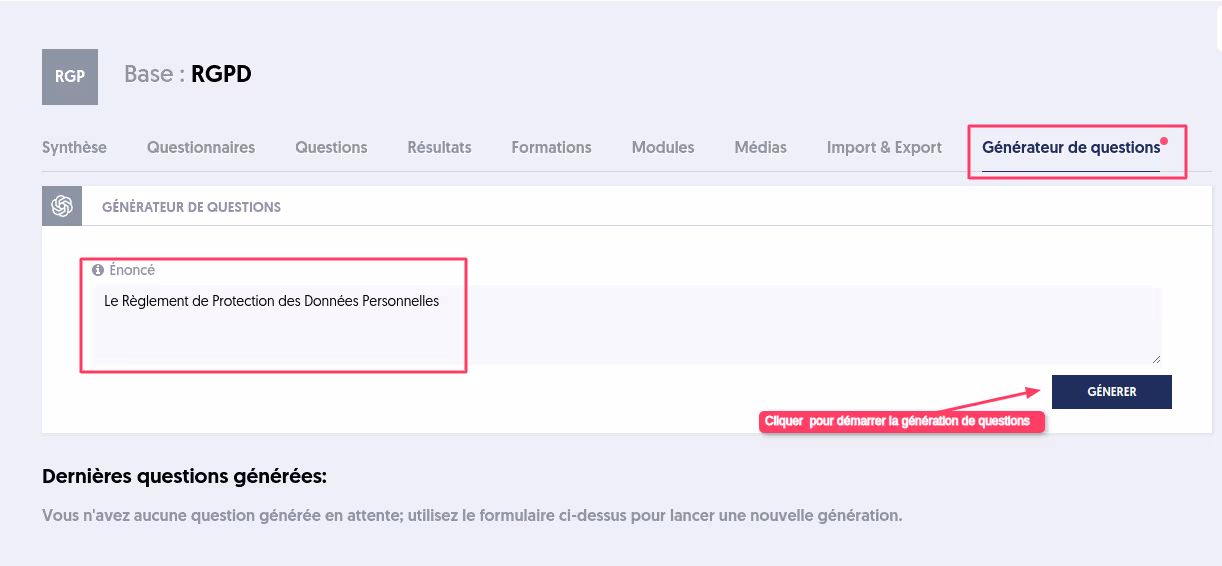Select the Formations tab
Viewport: 1222px width, 566px height.
point(551,147)
